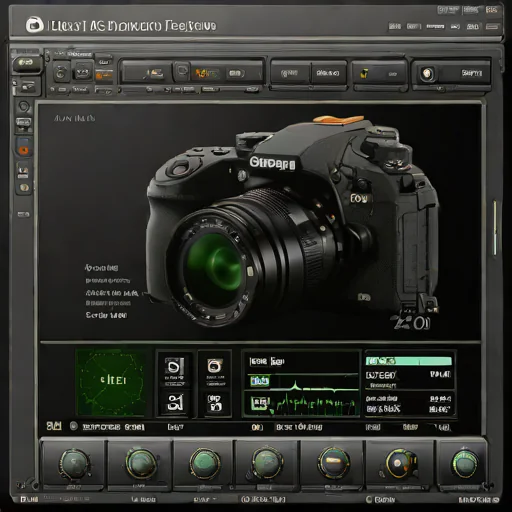
Task: Click the rounded-square outline icon in the toolbar
Action: (x=182, y=71)
